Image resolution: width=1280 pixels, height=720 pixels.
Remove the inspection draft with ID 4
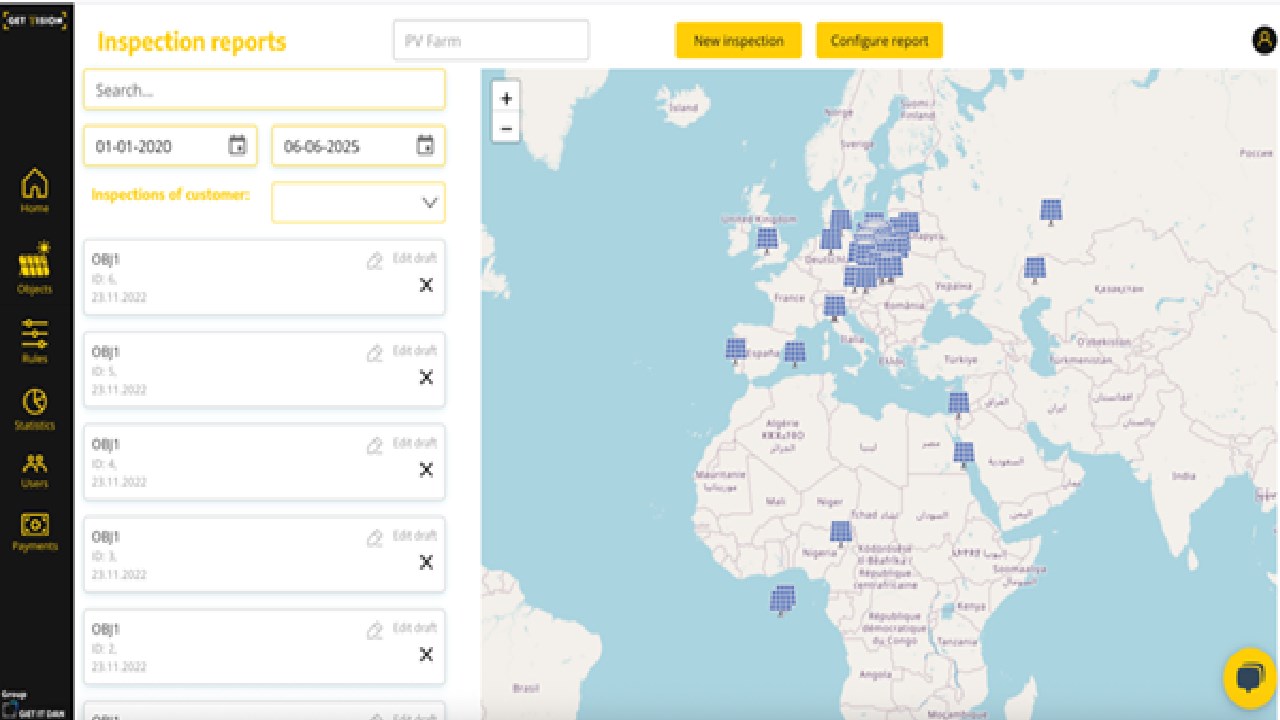426,469
